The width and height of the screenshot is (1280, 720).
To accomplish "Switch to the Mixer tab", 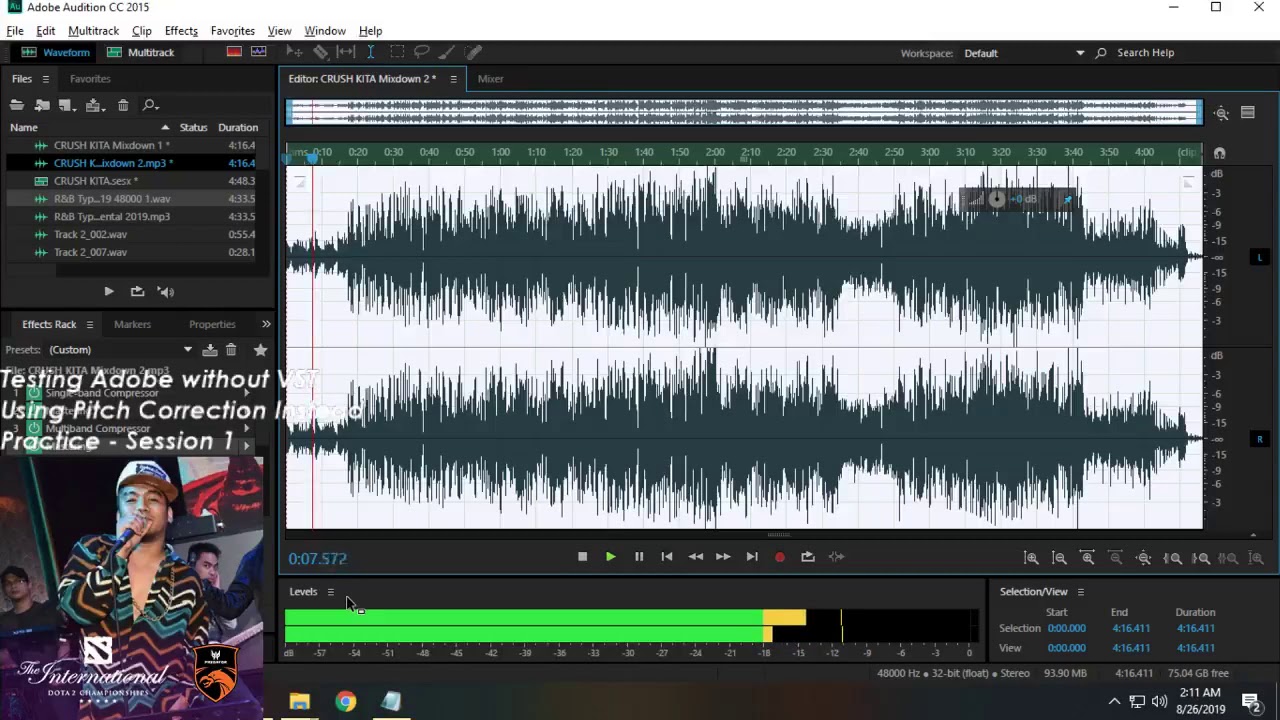I will tap(490, 79).
